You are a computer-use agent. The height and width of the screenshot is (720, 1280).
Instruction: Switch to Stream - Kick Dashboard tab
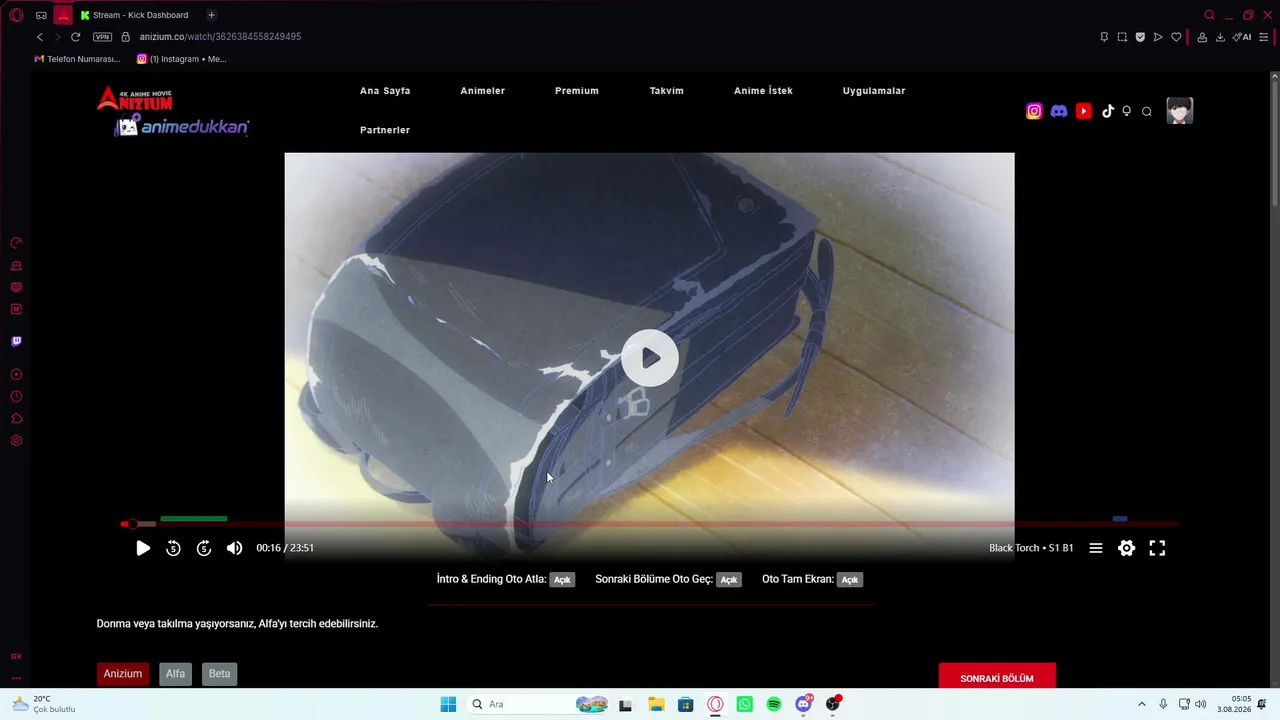(136, 15)
